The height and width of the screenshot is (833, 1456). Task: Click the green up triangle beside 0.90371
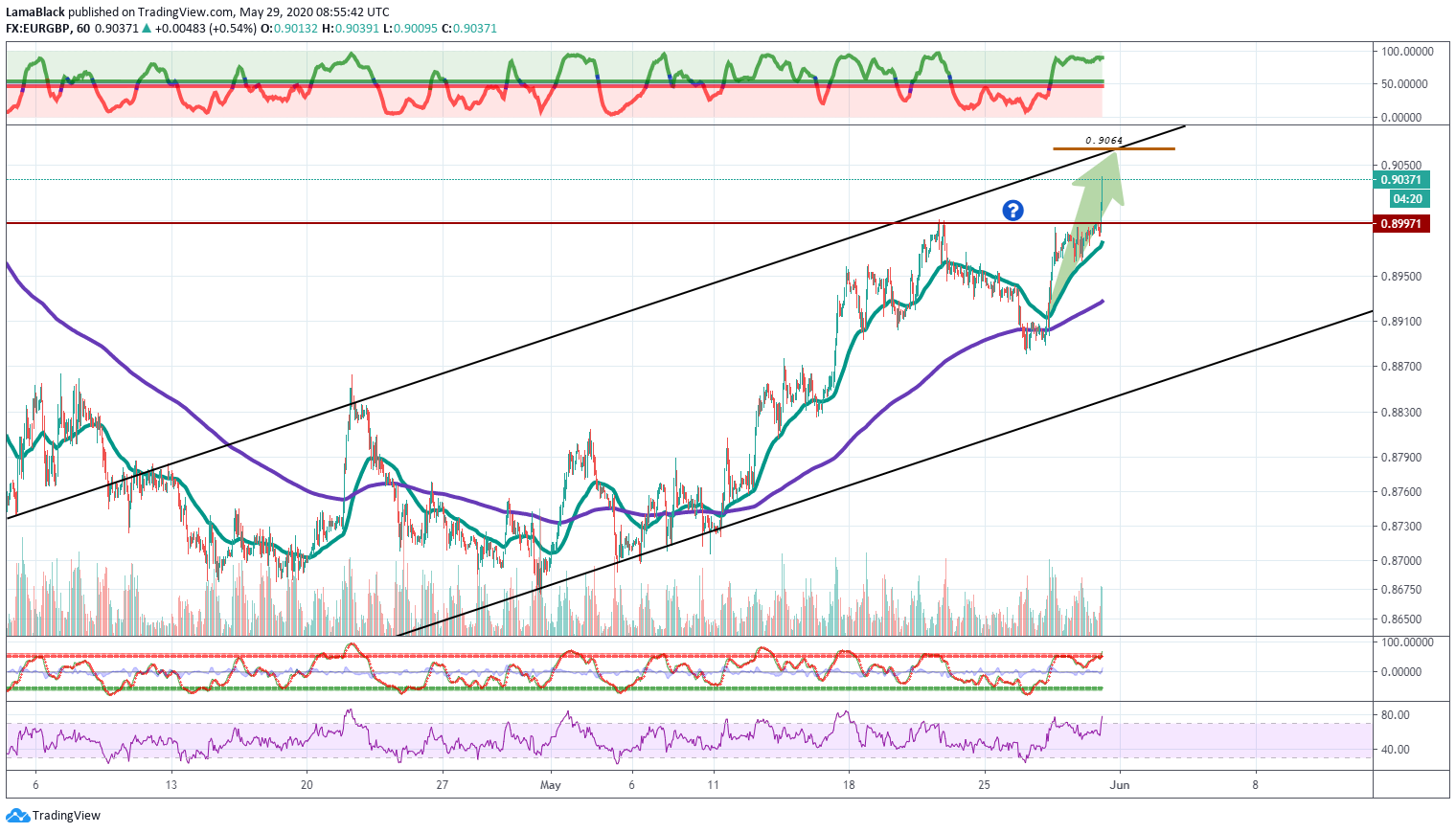coord(147,29)
